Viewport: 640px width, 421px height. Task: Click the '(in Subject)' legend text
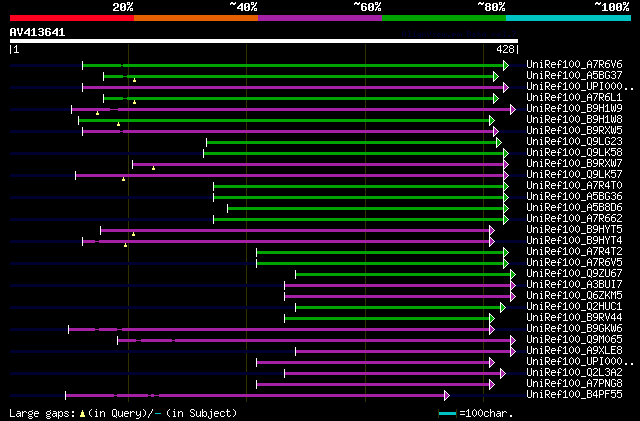point(202,413)
